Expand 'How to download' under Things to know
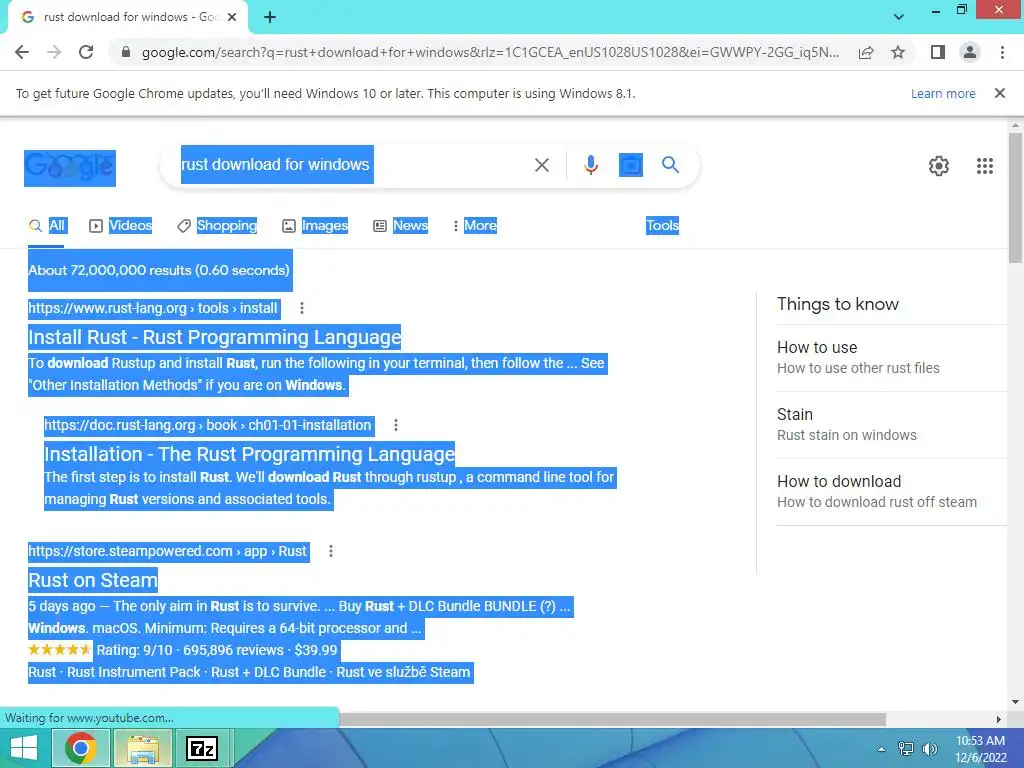The height and width of the screenshot is (768, 1024). [892, 492]
